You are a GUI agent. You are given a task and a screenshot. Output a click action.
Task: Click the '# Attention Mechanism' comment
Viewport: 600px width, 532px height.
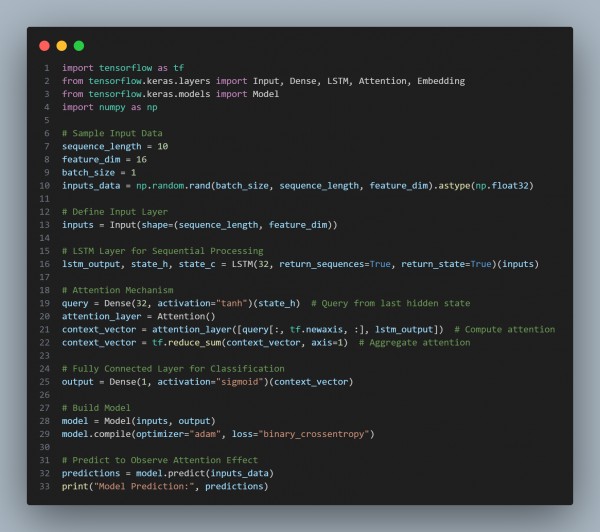[117, 290]
